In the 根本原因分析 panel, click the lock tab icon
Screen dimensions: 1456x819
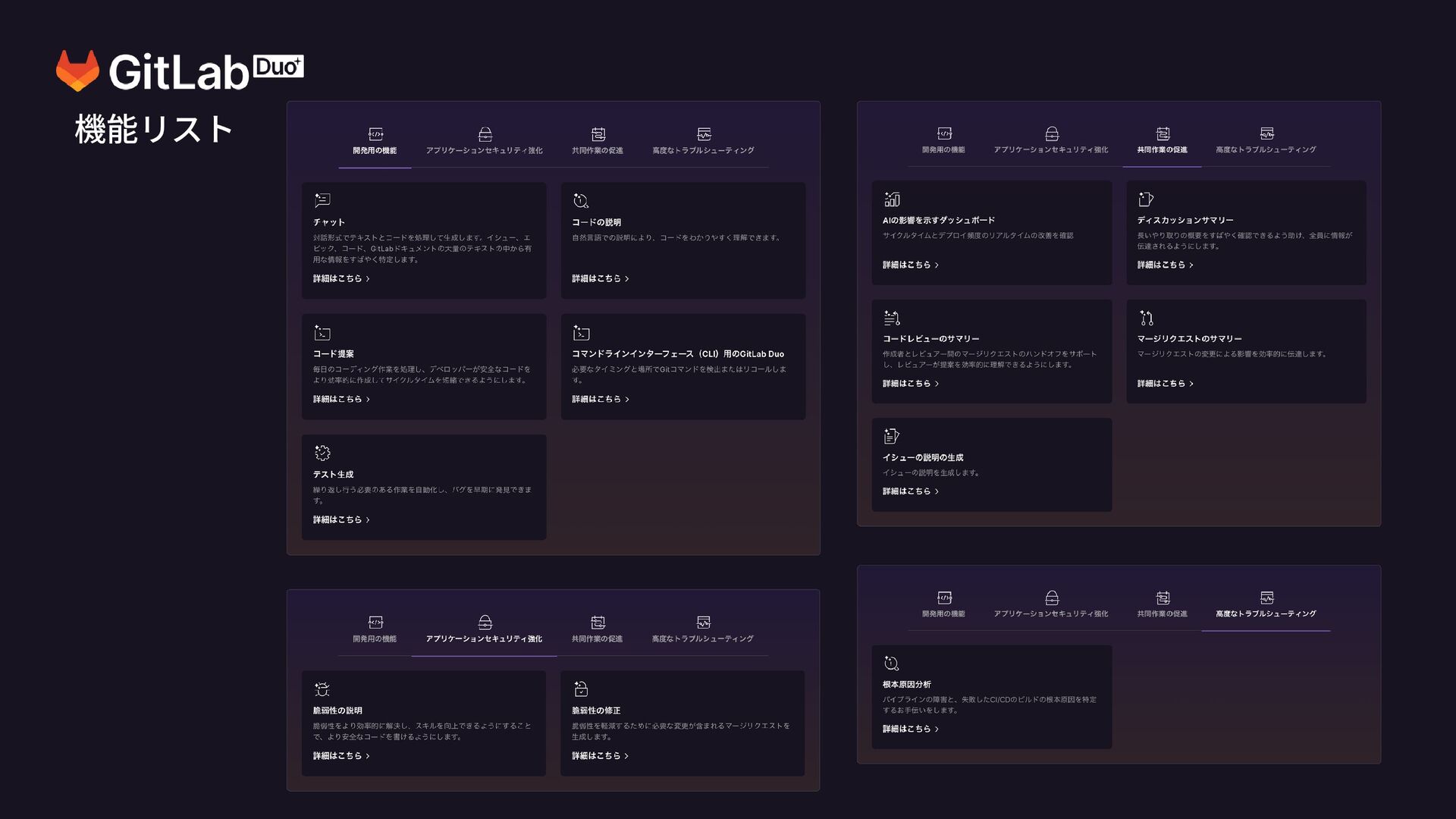[1052, 598]
